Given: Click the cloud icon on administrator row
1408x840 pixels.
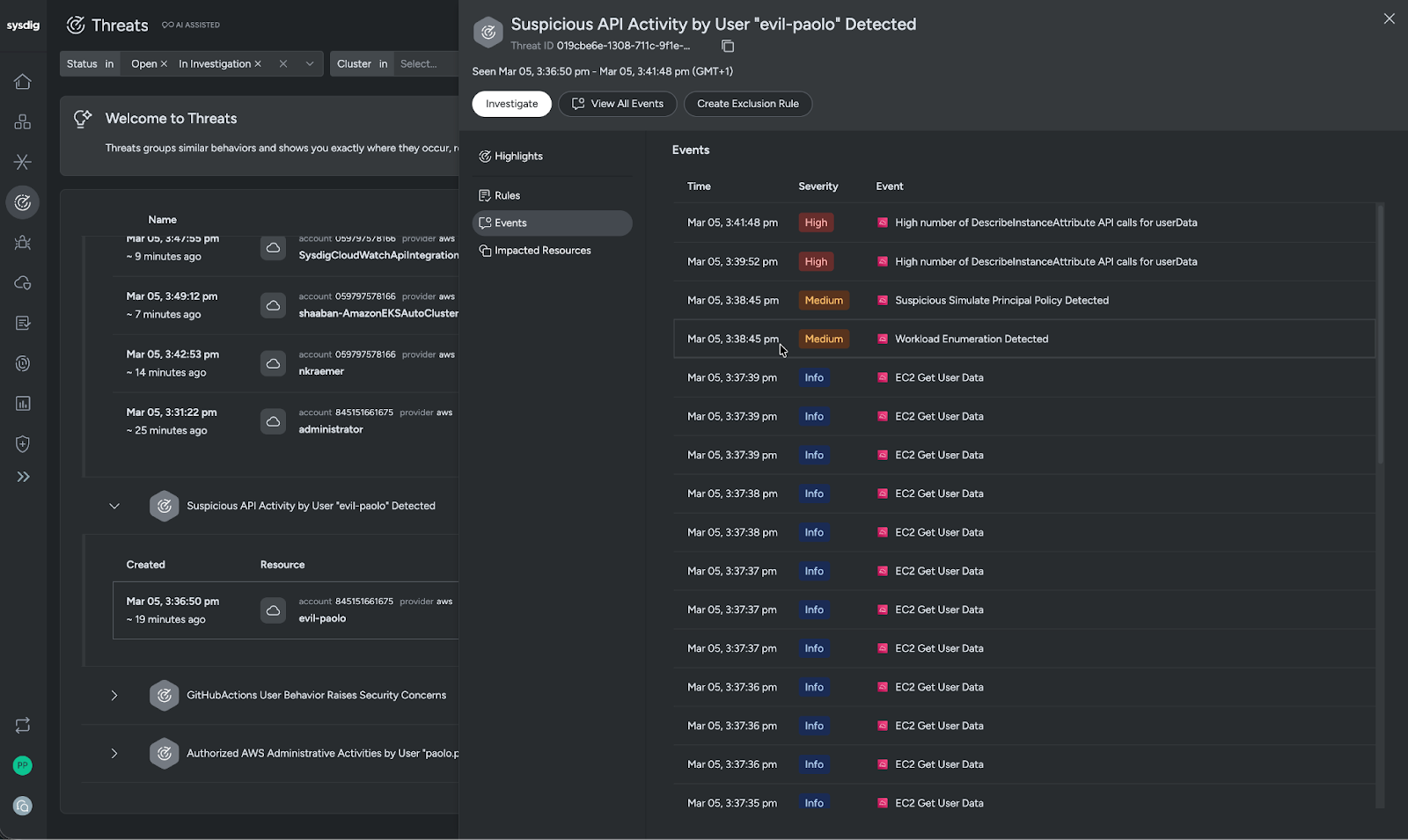Looking at the screenshot, I should [274, 421].
